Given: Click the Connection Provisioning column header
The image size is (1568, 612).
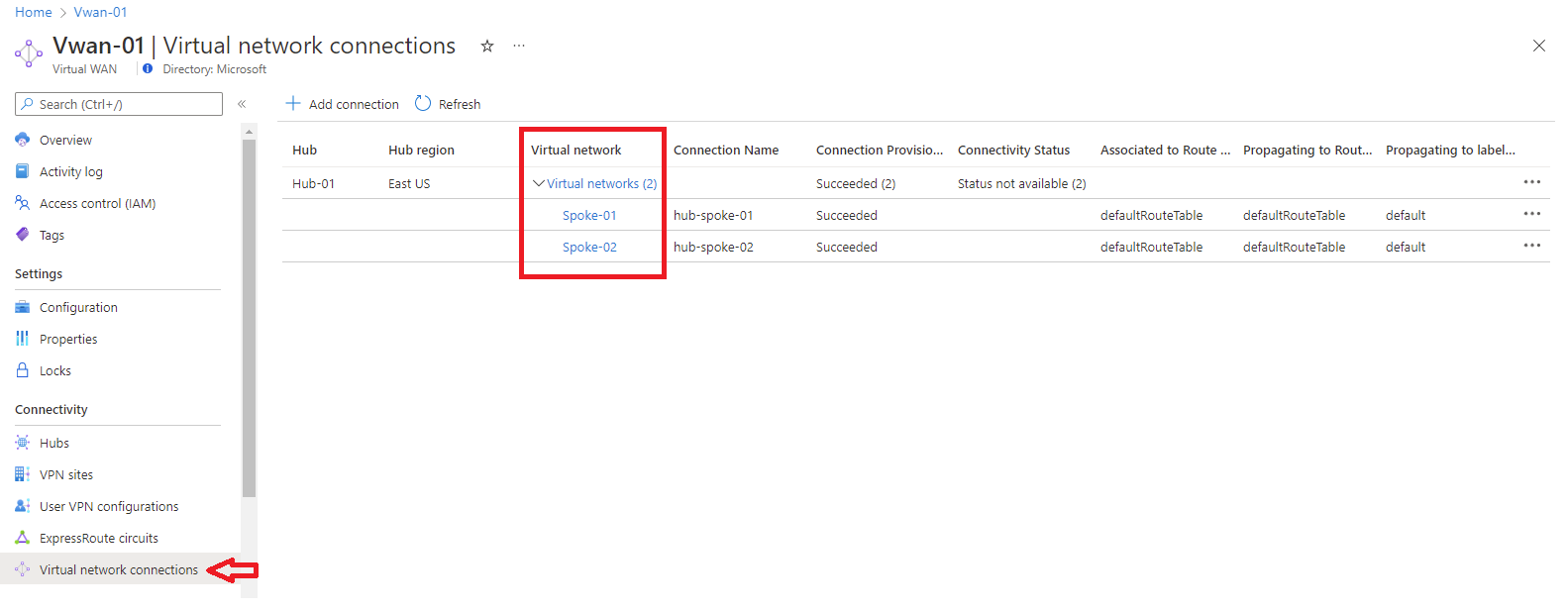Looking at the screenshot, I should [x=880, y=151].
